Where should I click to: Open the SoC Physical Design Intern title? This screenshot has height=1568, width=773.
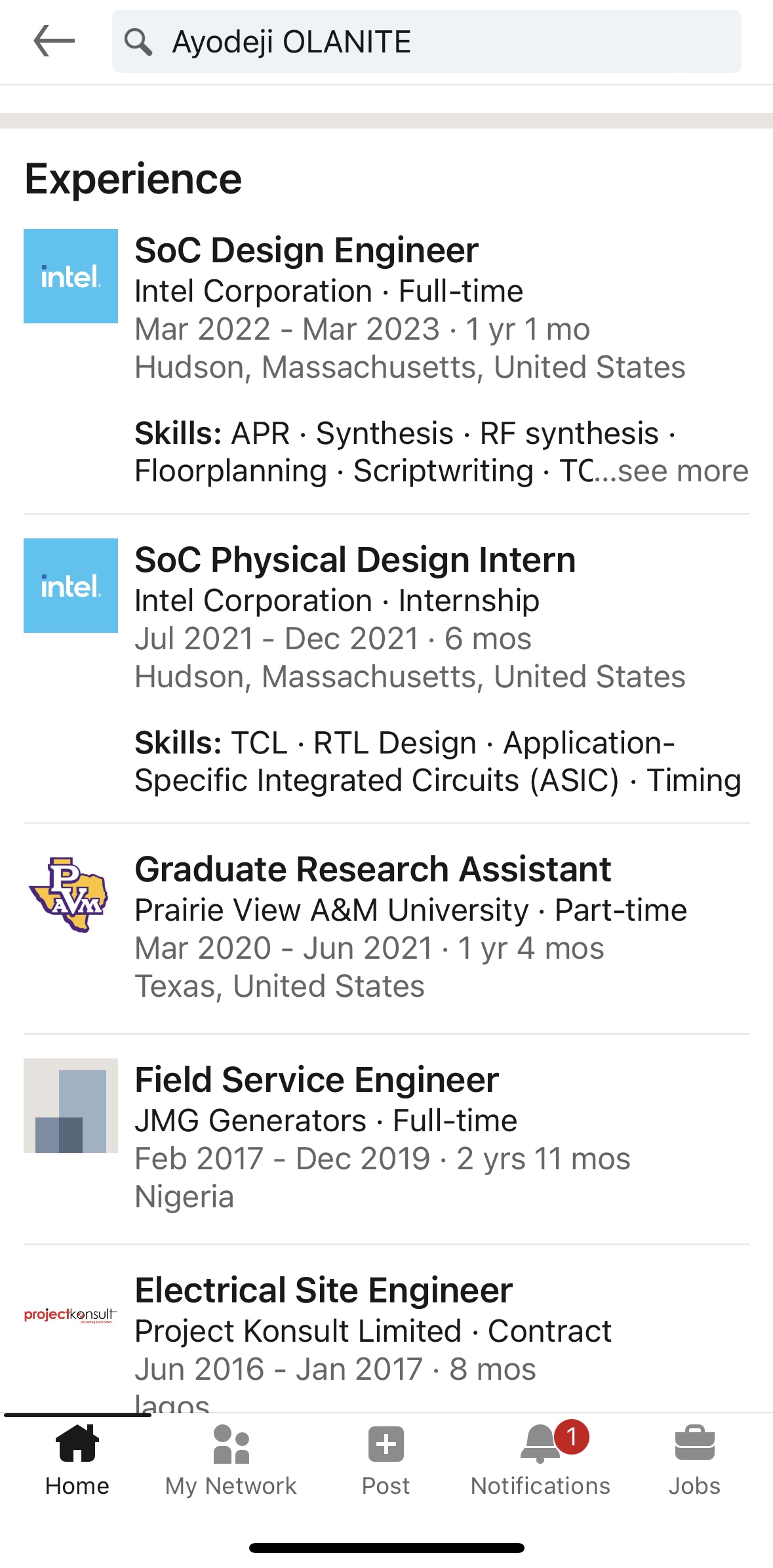coord(355,560)
